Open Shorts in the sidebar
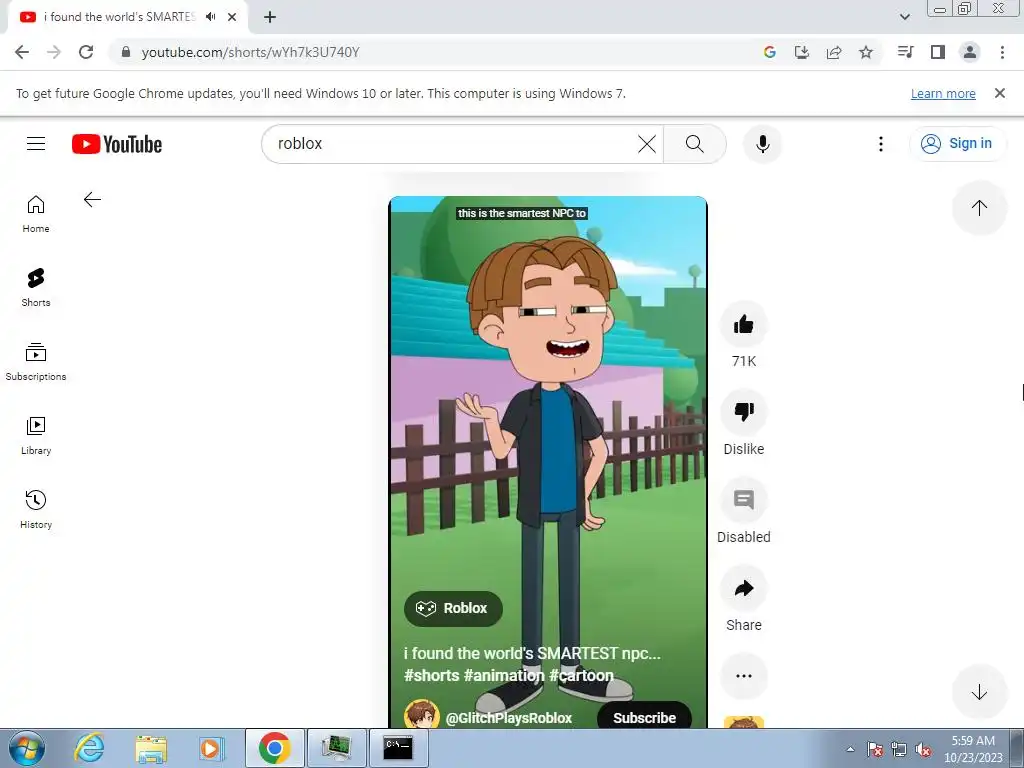This screenshot has width=1024, height=768. (x=36, y=287)
